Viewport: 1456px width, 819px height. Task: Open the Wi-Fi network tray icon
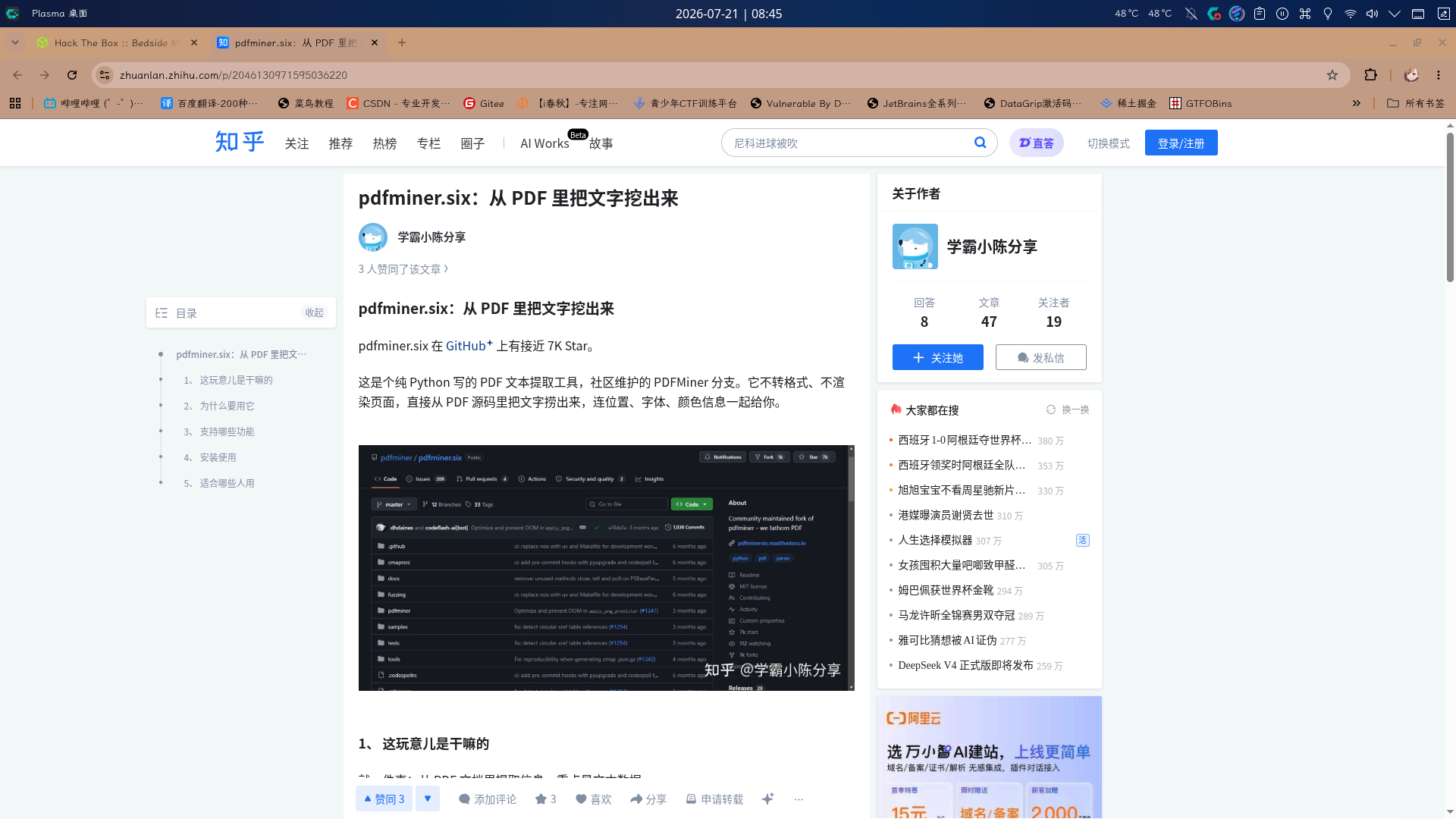tap(1350, 14)
